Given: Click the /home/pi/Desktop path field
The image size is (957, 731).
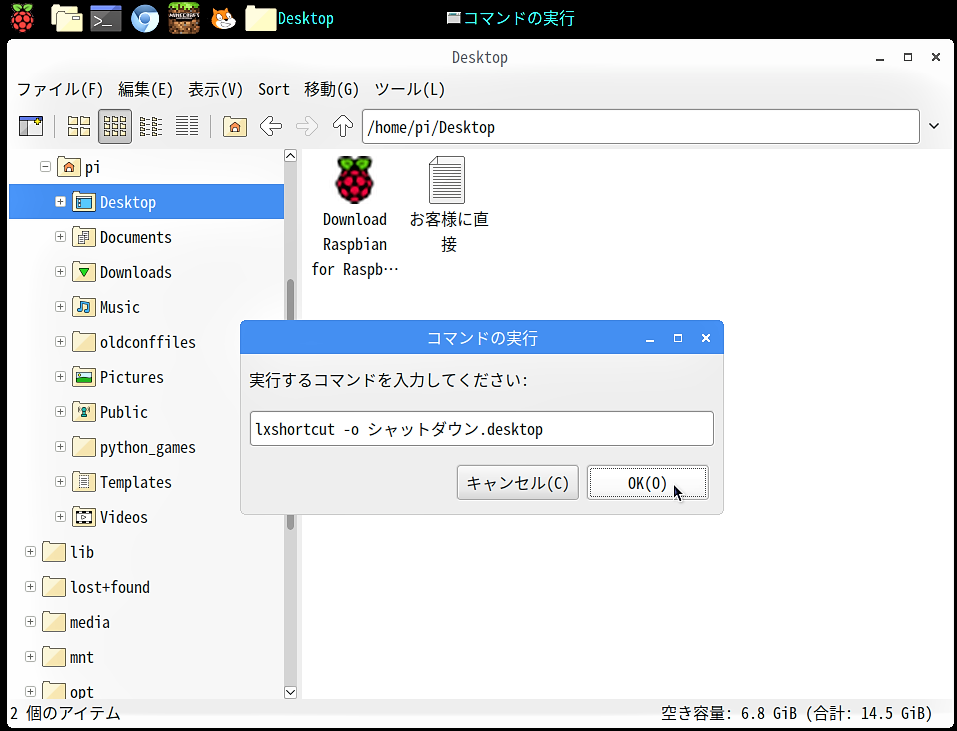Looking at the screenshot, I should tap(641, 126).
